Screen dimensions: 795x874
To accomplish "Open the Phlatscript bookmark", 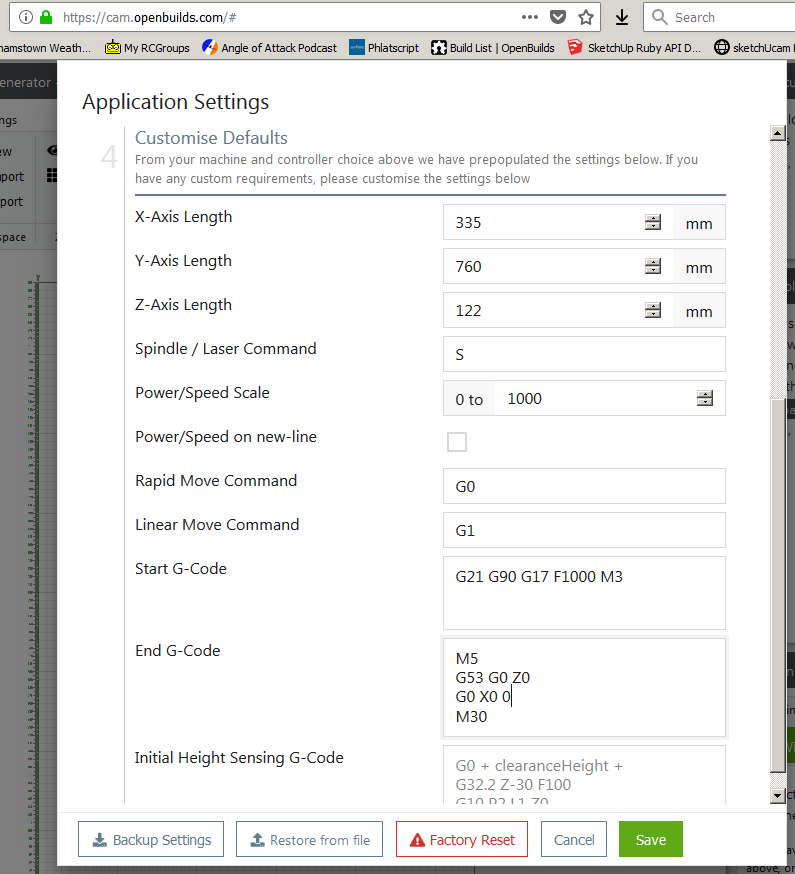I will point(384,47).
